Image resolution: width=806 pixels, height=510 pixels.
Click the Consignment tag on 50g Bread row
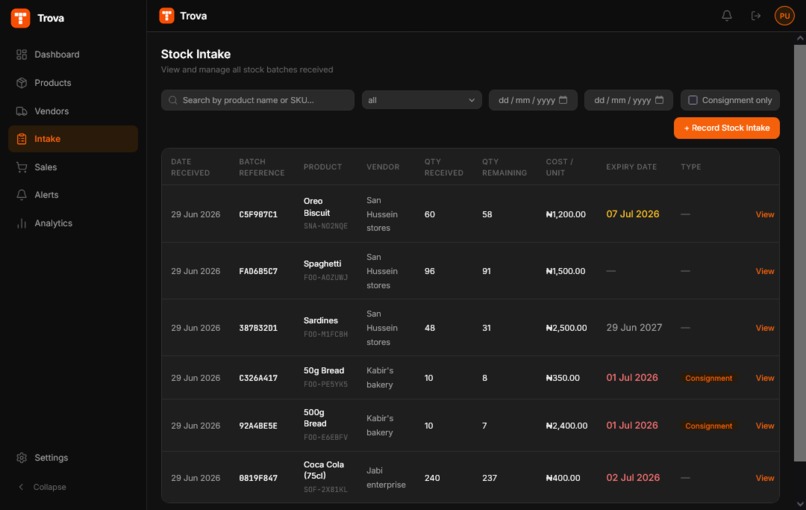coord(708,378)
